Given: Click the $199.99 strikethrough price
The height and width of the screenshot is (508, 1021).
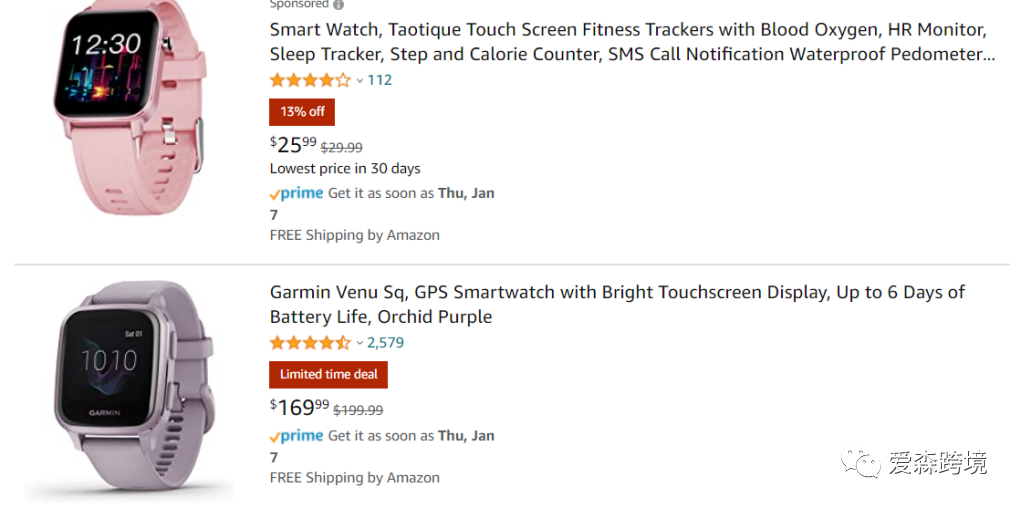Looking at the screenshot, I should pyautogui.click(x=358, y=410).
